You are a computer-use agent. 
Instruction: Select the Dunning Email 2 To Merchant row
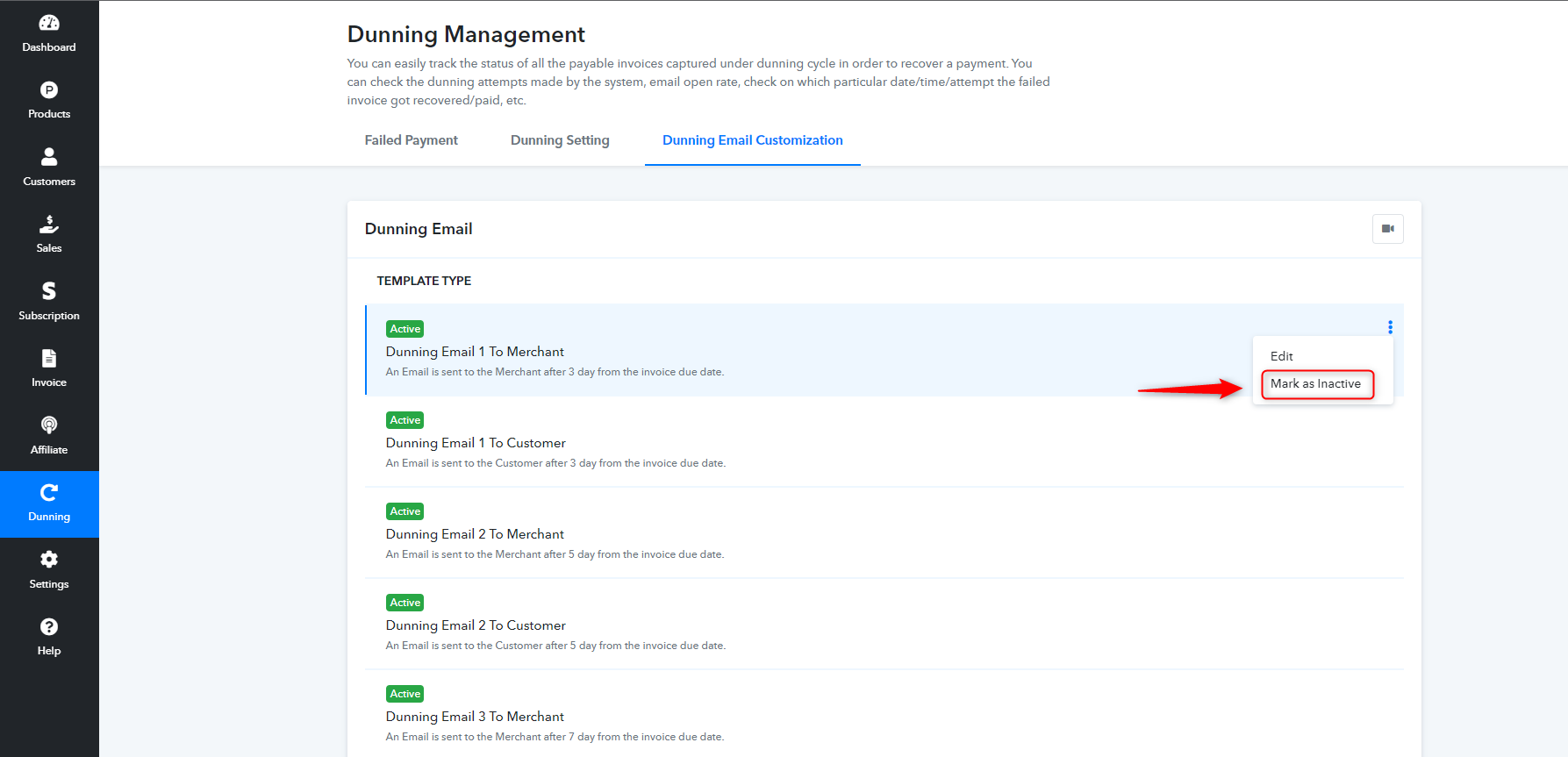tap(884, 532)
